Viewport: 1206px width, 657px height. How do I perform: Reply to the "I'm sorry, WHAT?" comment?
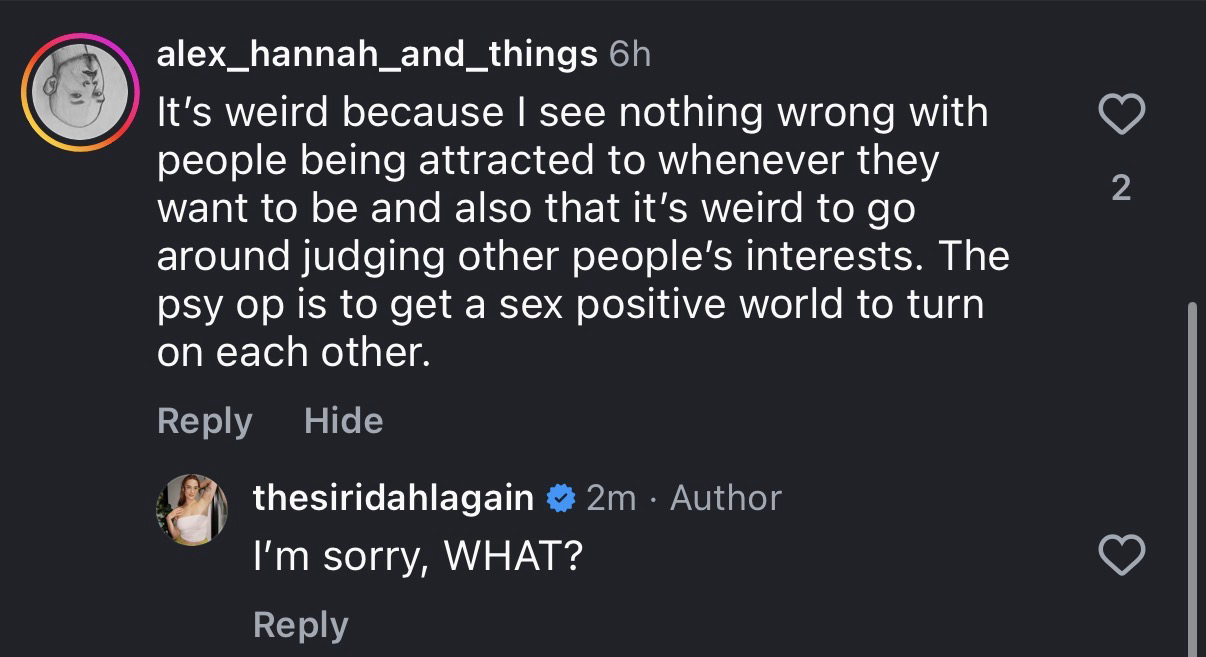click(300, 625)
